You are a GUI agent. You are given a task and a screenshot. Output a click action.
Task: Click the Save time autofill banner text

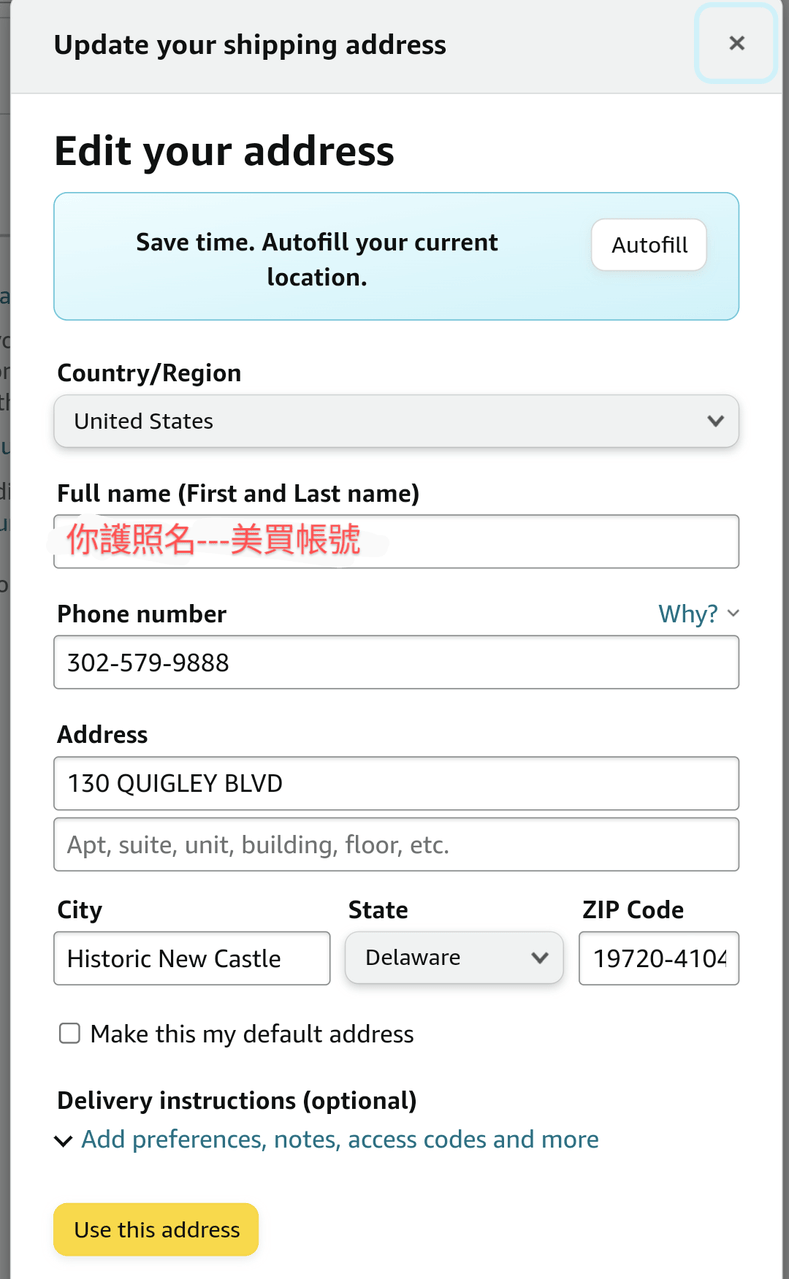tap(317, 259)
